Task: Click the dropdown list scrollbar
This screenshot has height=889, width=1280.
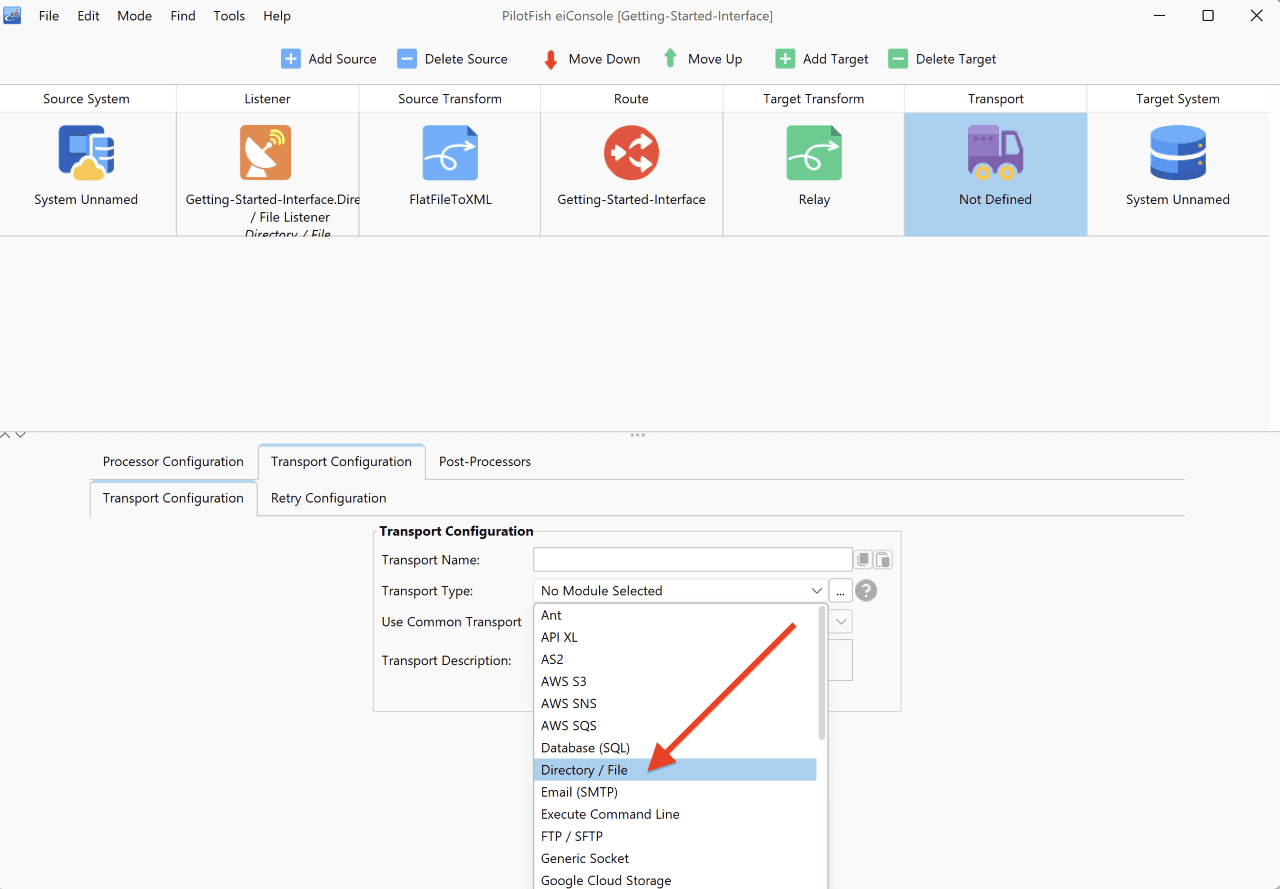Action: (822, 672)
